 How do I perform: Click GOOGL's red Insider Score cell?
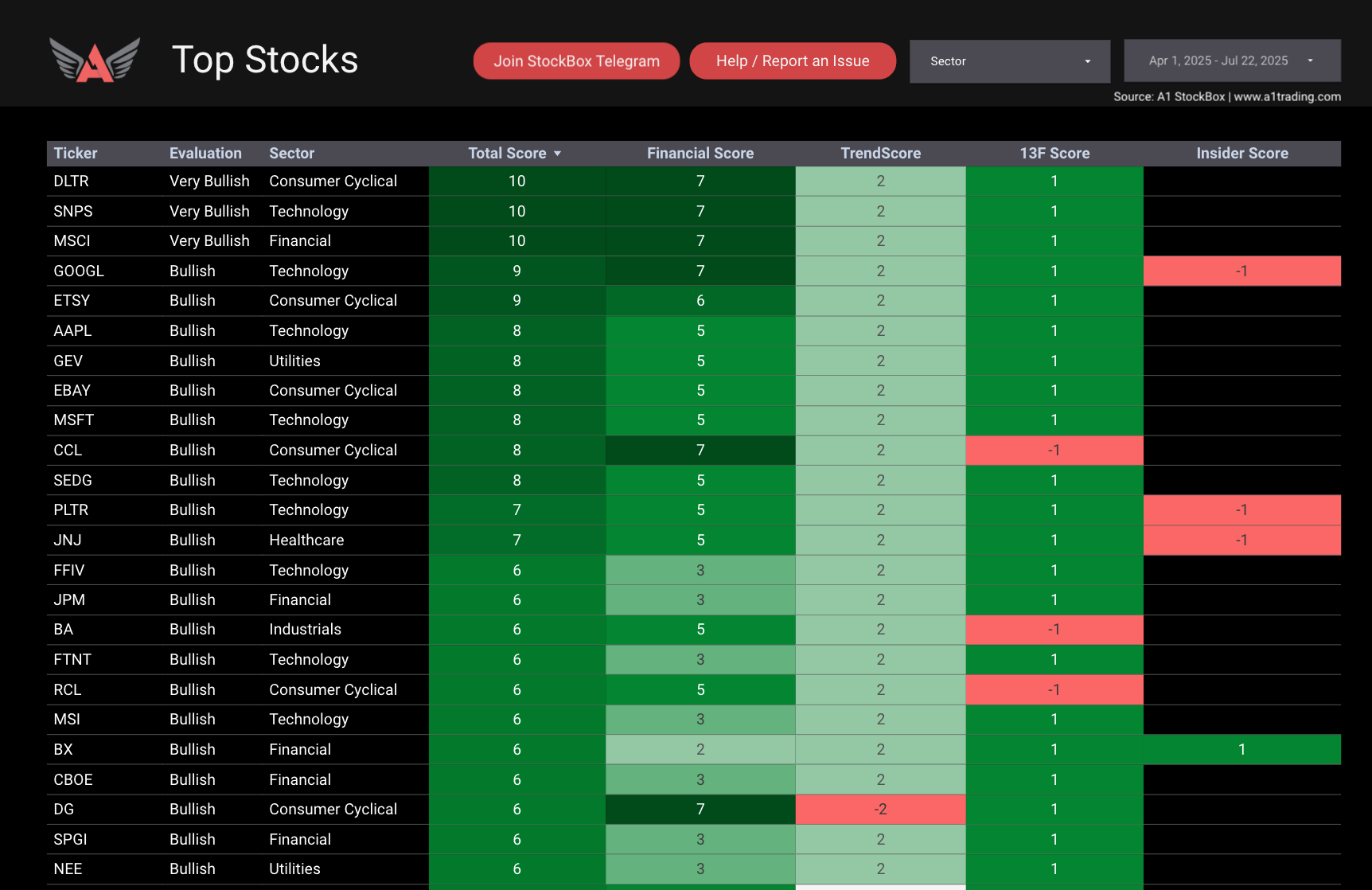pos(1242,271)
